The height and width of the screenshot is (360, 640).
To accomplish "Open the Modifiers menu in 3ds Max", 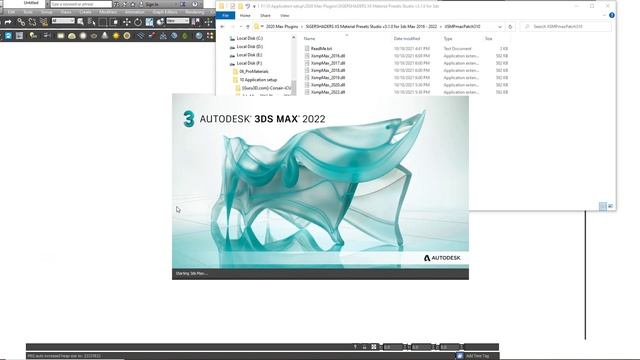I will pyautogui.click(x=108, y=12).
